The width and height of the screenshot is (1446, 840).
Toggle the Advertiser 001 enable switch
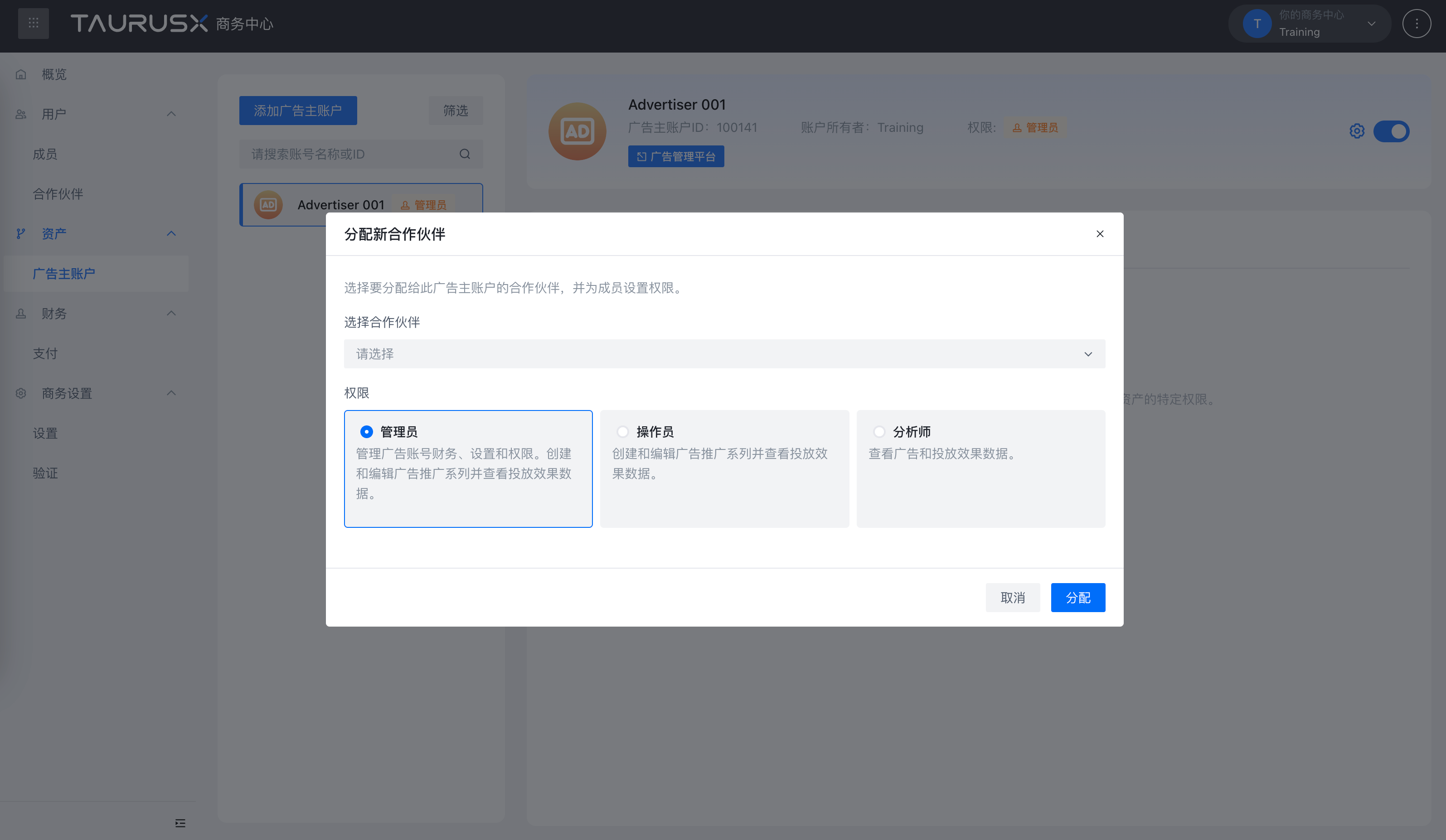click(x=1391, y=131)
